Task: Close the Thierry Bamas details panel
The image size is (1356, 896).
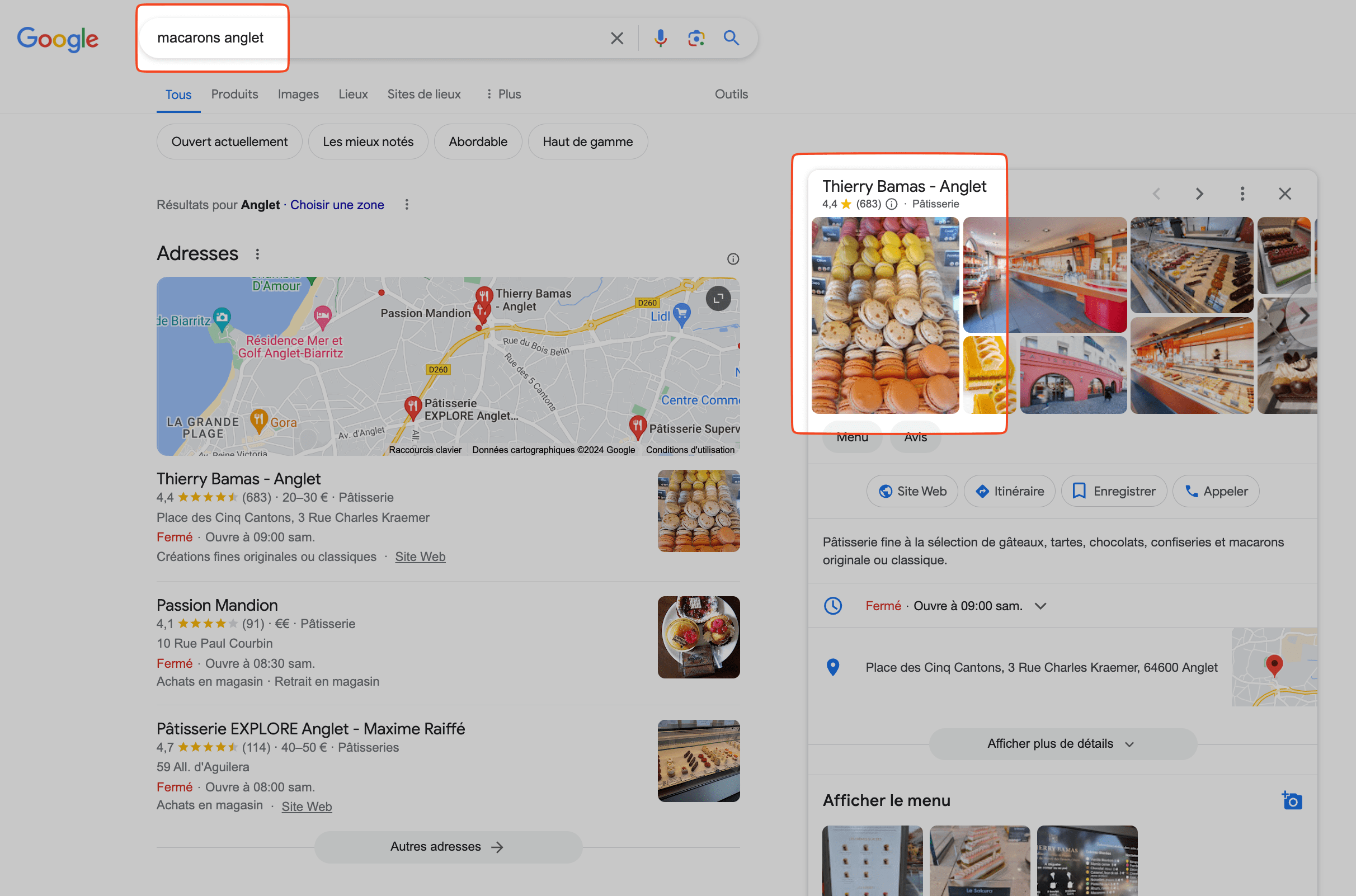Action: (1284, 194)
